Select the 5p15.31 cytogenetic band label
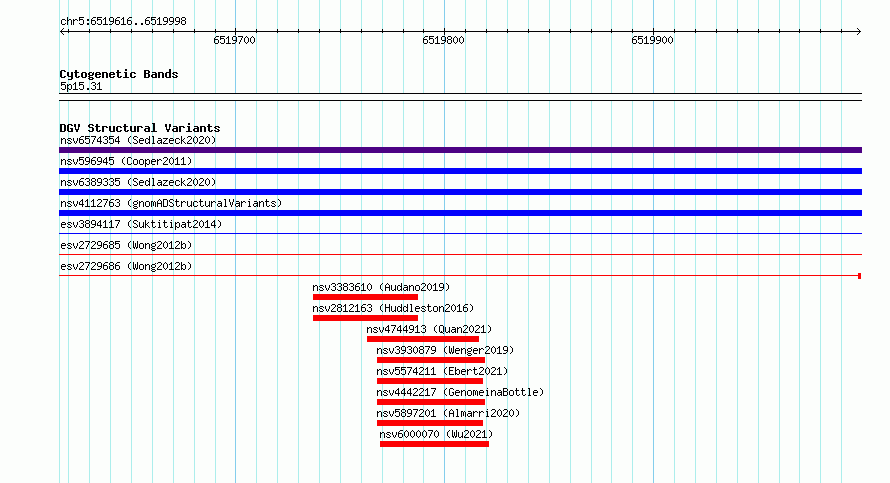This screenshot has width=890, height=483. pyautogui.click(x=81, y=86)
